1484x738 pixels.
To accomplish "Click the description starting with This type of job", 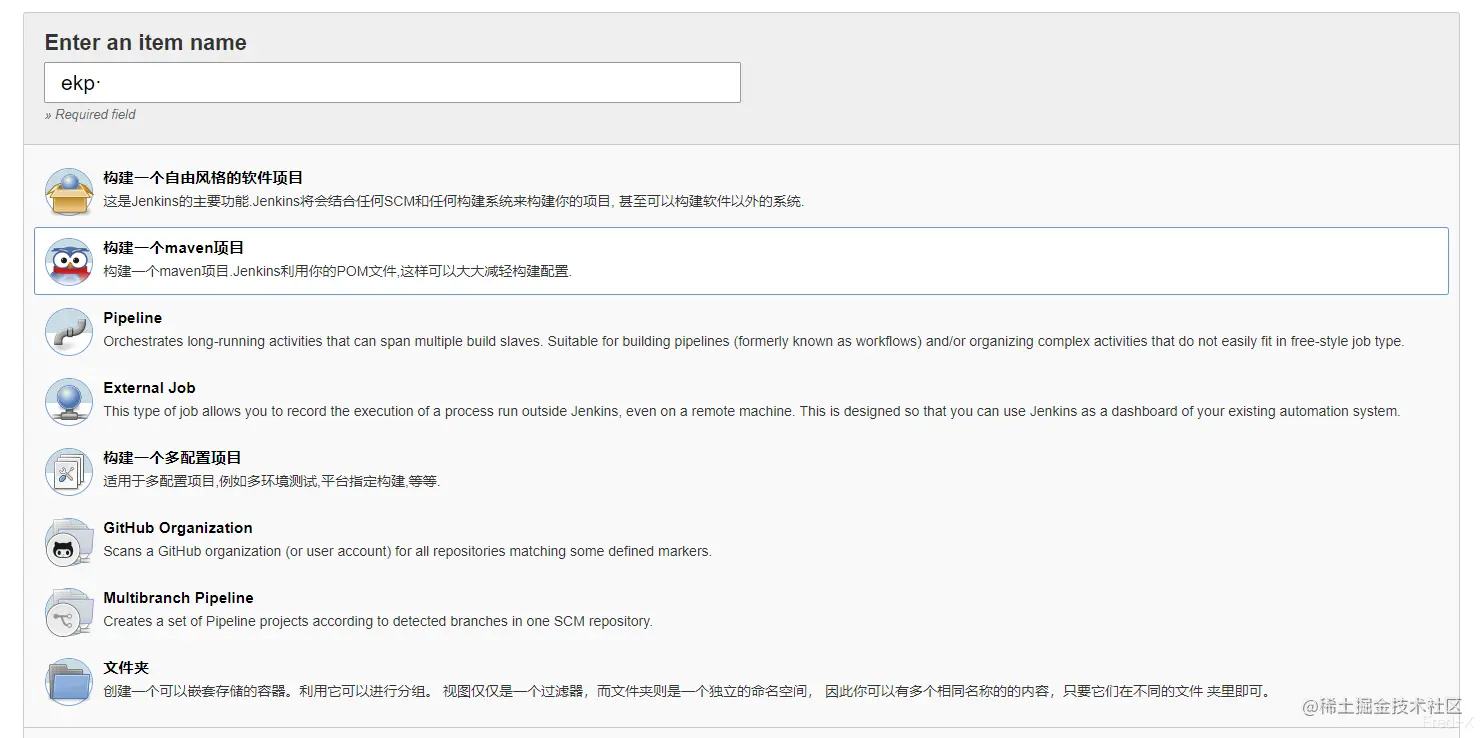I will 752,411.
